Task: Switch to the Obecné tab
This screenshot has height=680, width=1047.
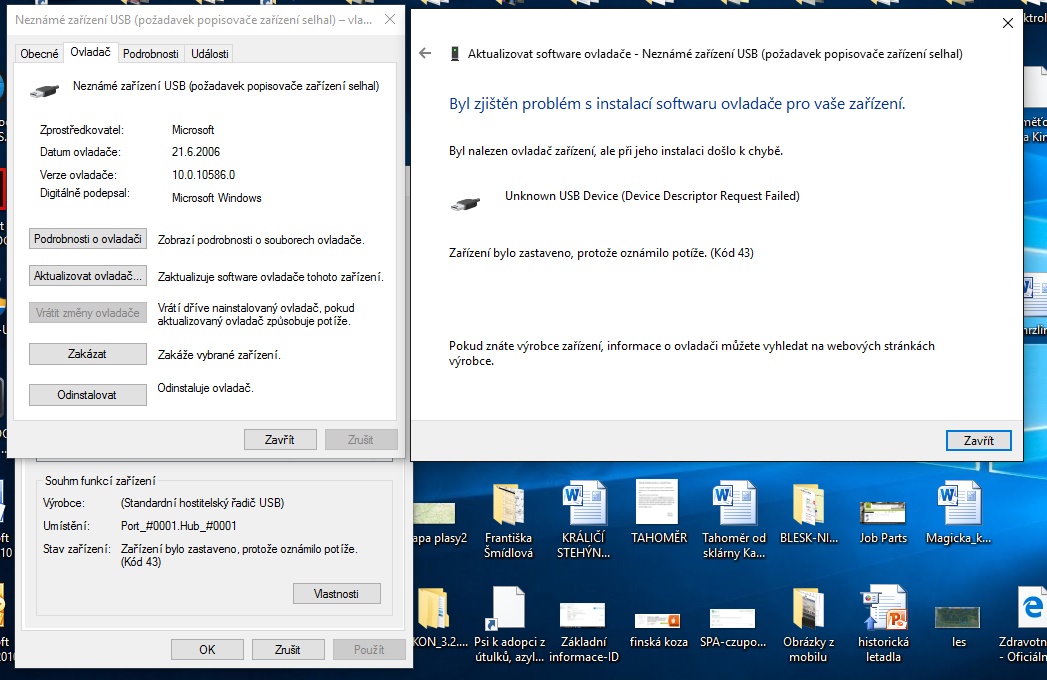Action: click(39, 53)
